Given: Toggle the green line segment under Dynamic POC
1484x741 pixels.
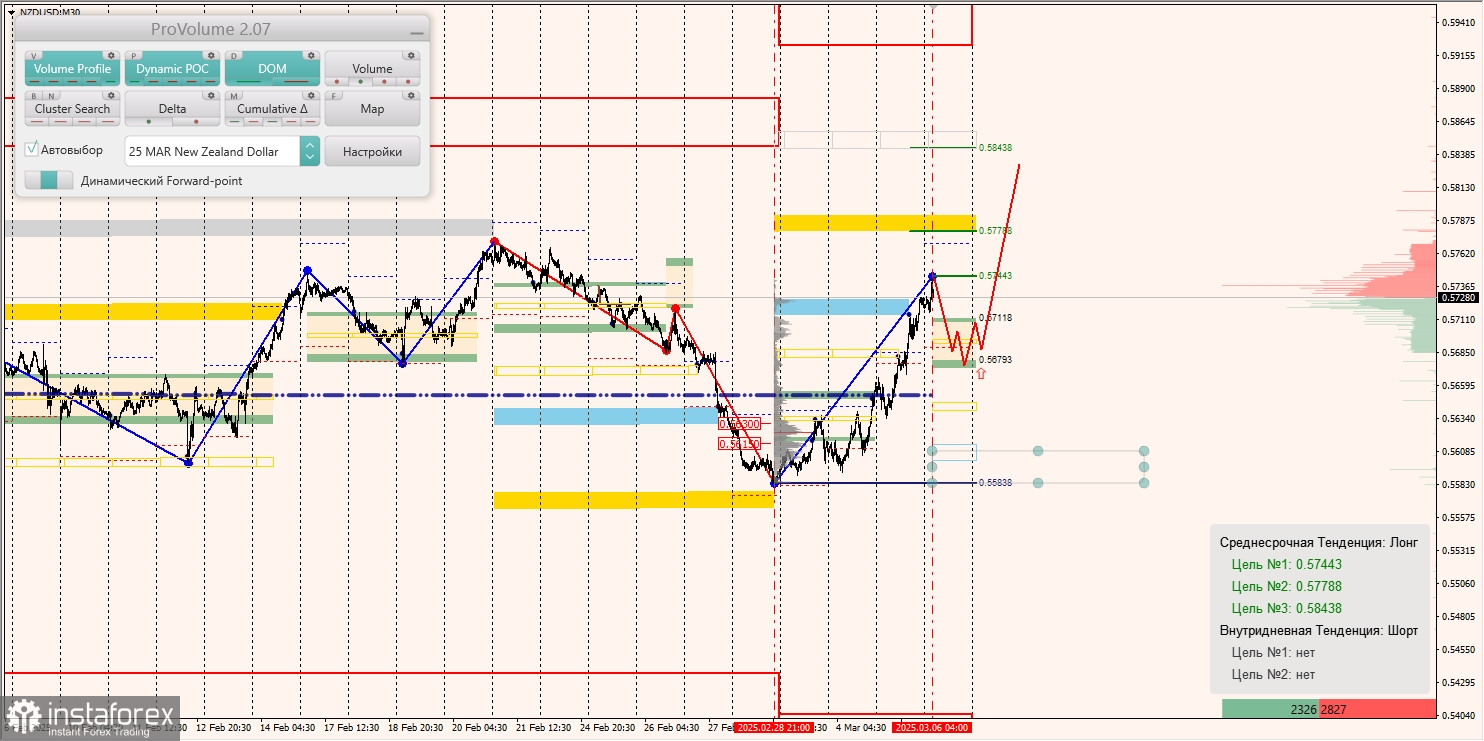Looking at the screenshot, I should pyautogui.click(x=134, y=82).
